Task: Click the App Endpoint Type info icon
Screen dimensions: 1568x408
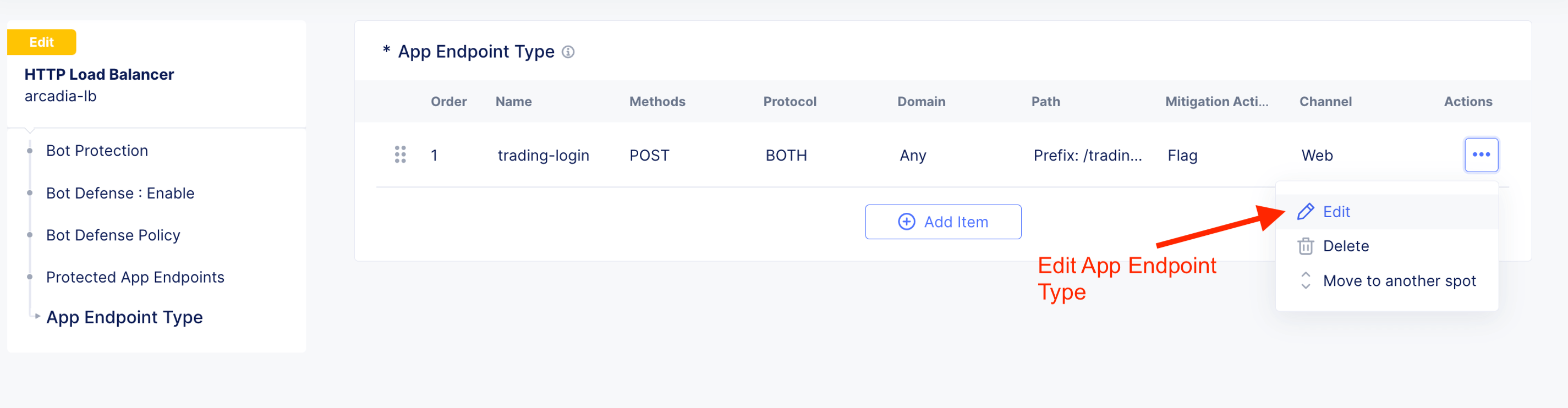Action: coord(568,52)
